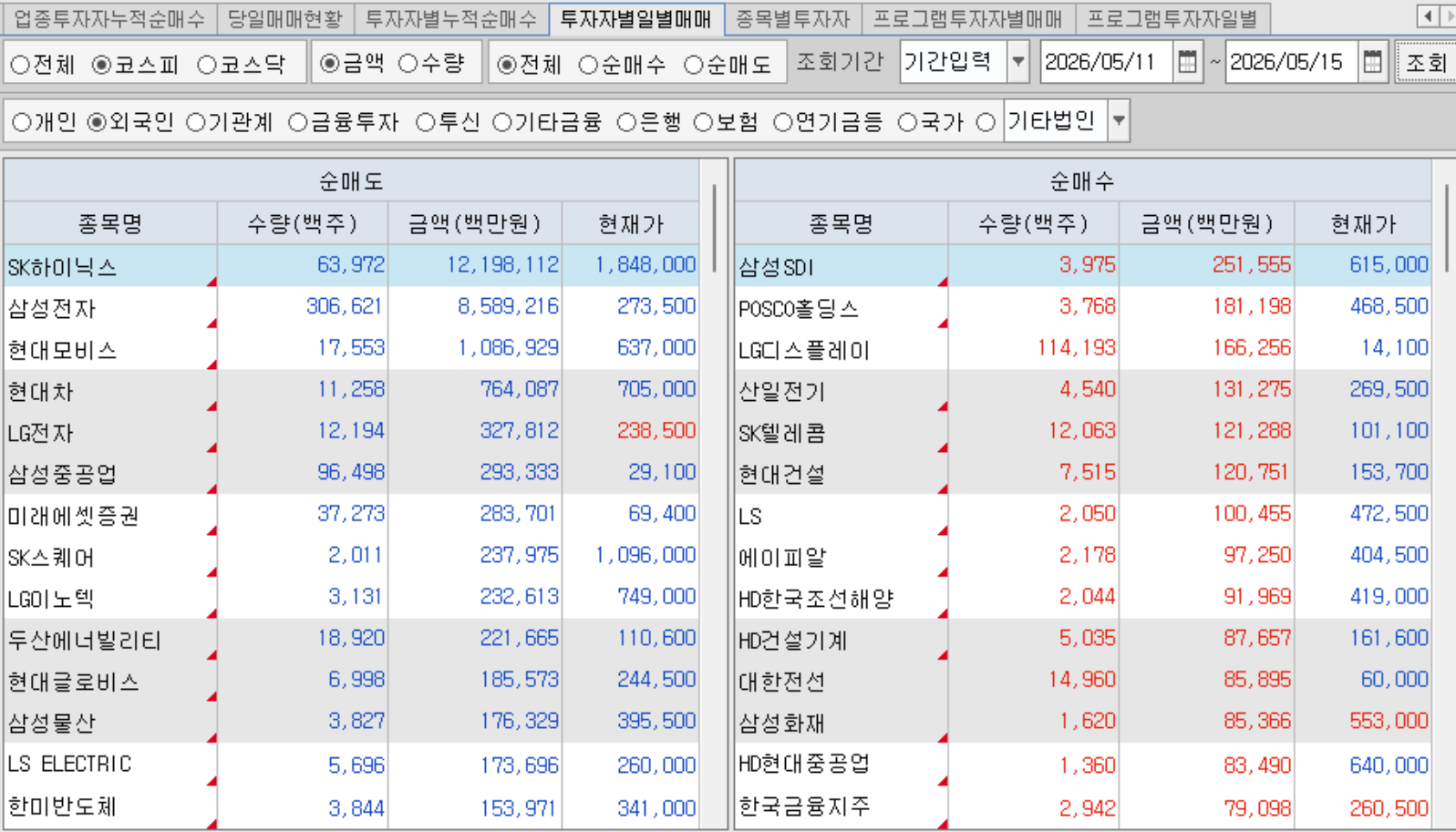This screenshot has height=832, width=1456.
Task: Select the 연기금등 investor radio button
Action: (x=783, y=122)
